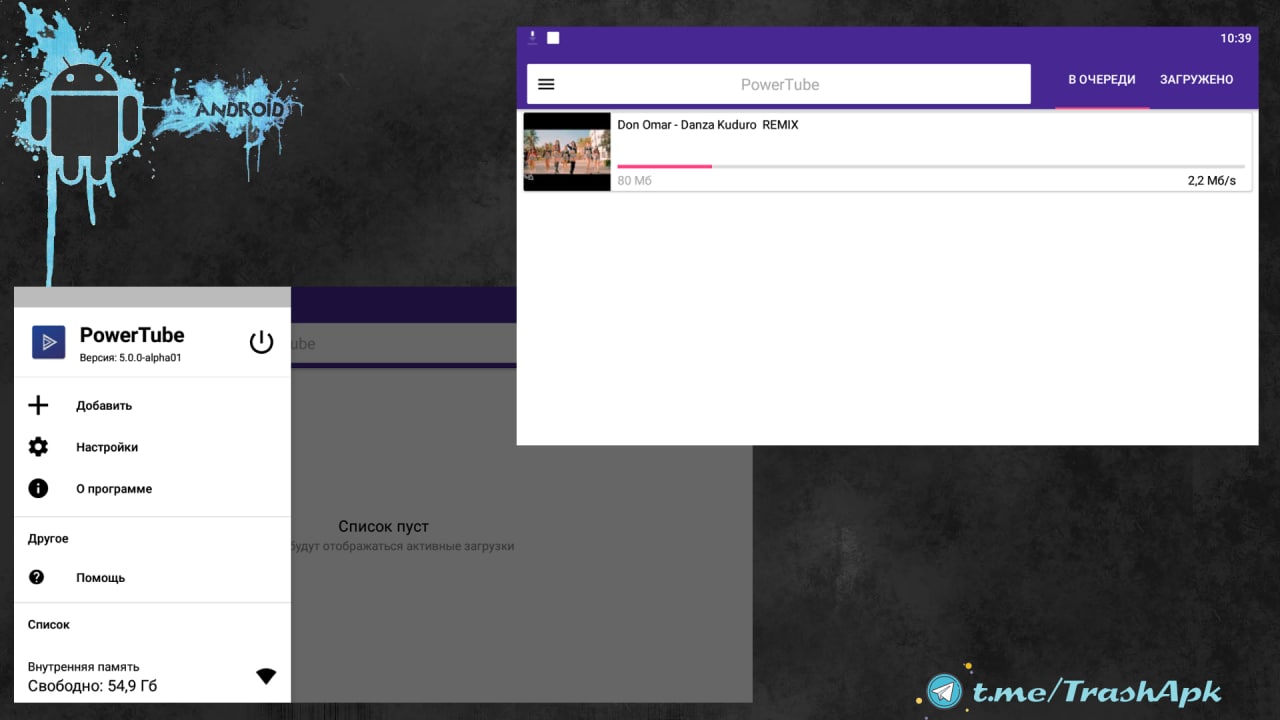Click the PowerTube logo icon in the drawer
The image size is (1280, 720).
click(48, 342)
